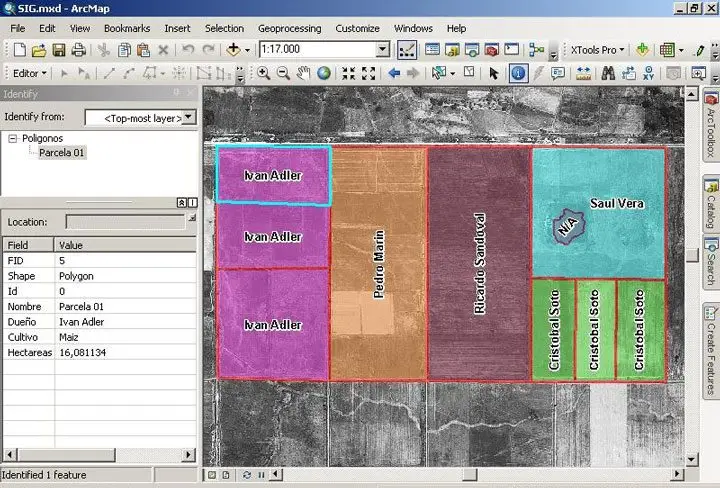Collapse the Poligonos tree node
This screenshot has width=720, height=488.
(x=13, y=139)
